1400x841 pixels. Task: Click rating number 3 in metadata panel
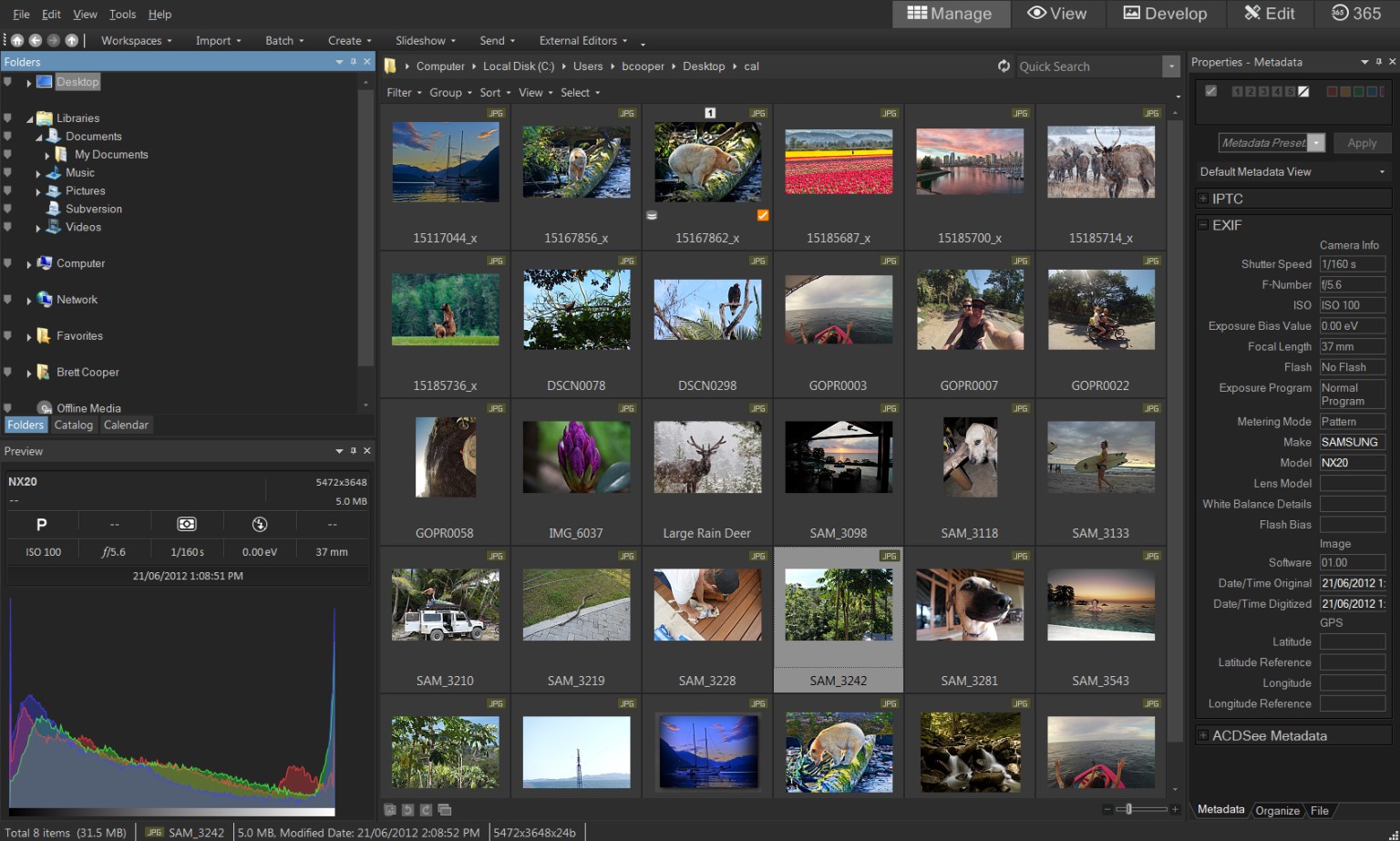tap(1263, 91)
